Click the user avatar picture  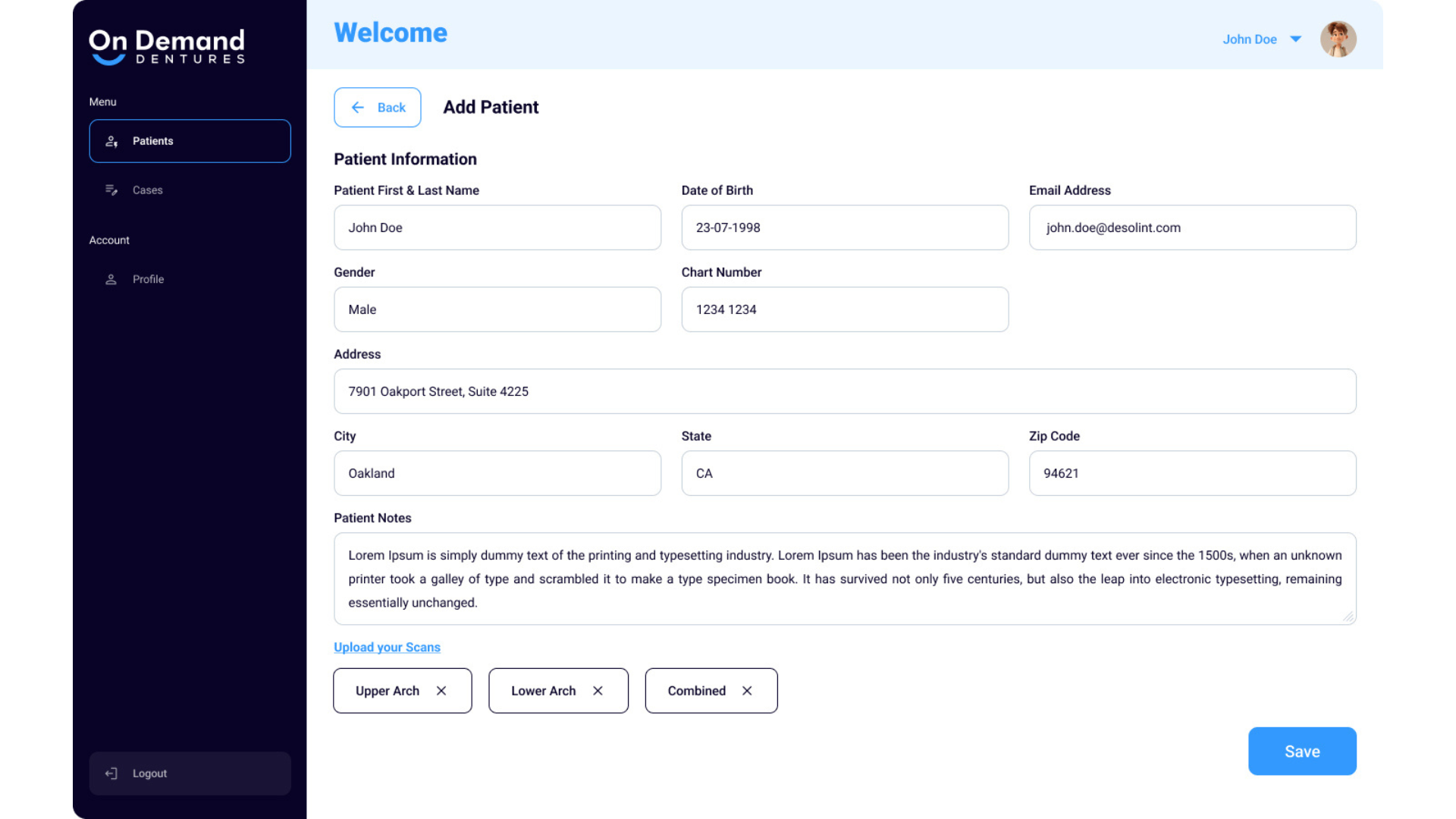pyautogui.click(x=1338, y=39)
